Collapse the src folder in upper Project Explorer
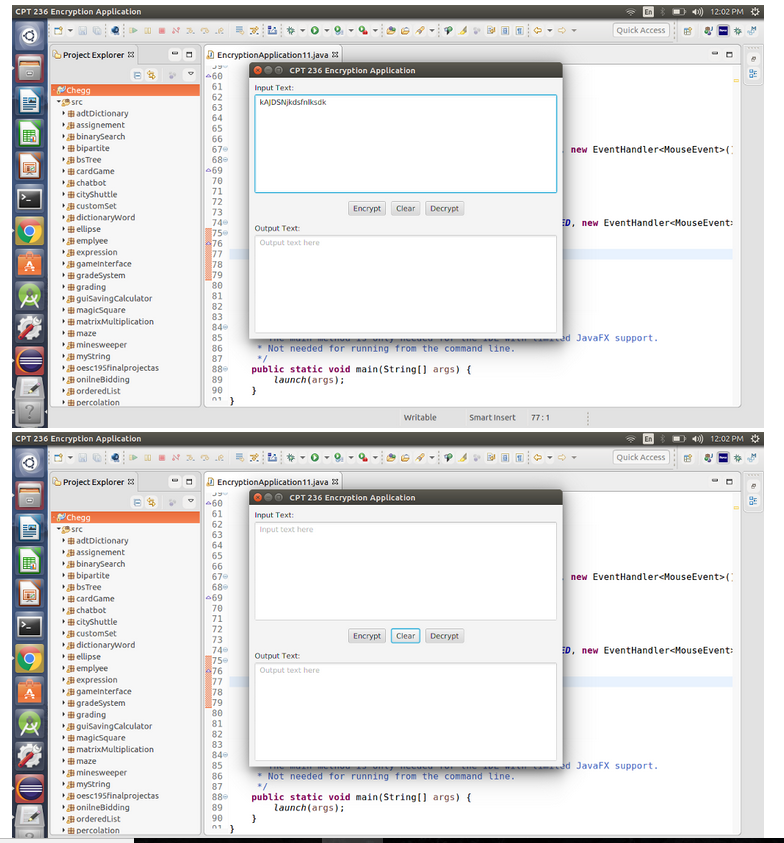Viewport: 784px width, 843px height. coord(59,102)
